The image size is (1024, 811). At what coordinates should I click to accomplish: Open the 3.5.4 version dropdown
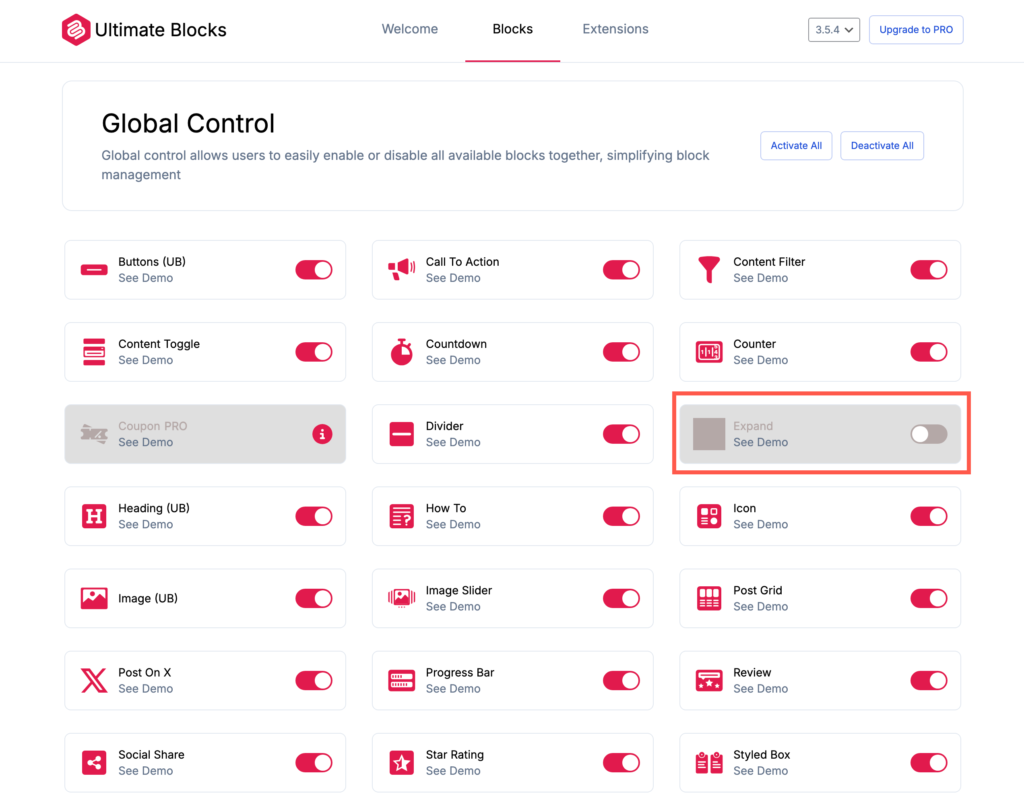[x=834, y=30]
